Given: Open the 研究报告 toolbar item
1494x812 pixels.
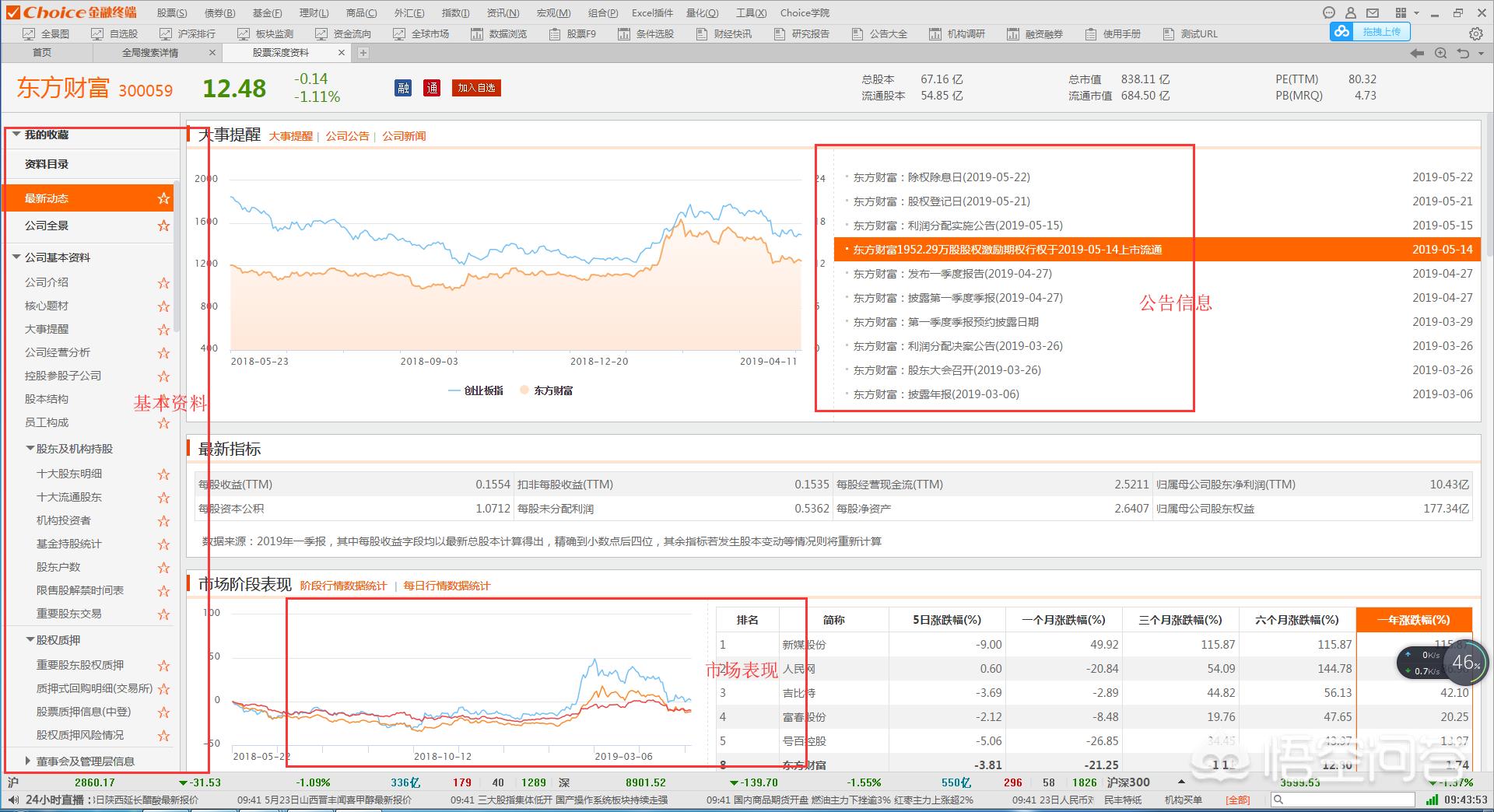Looking at the screenshot, I should 801,33.
